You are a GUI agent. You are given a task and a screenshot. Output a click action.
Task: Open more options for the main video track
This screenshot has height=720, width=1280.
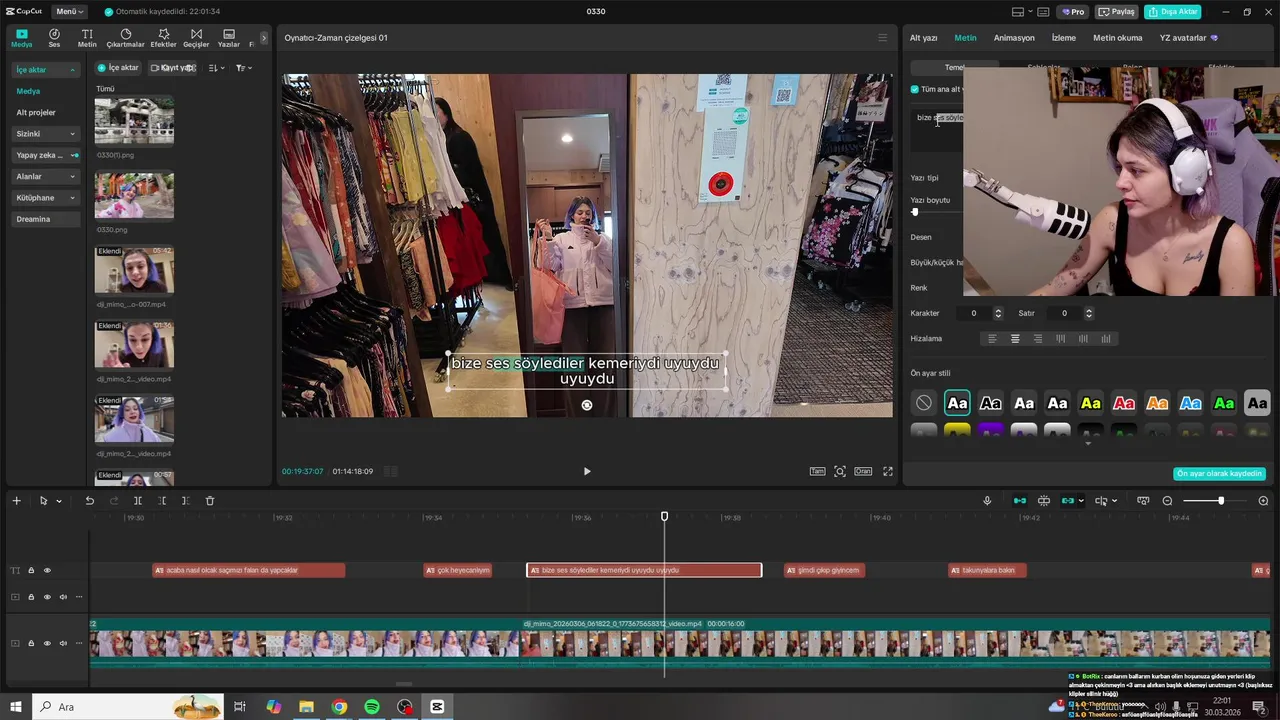pyautogui.click(x=79, y=643)
